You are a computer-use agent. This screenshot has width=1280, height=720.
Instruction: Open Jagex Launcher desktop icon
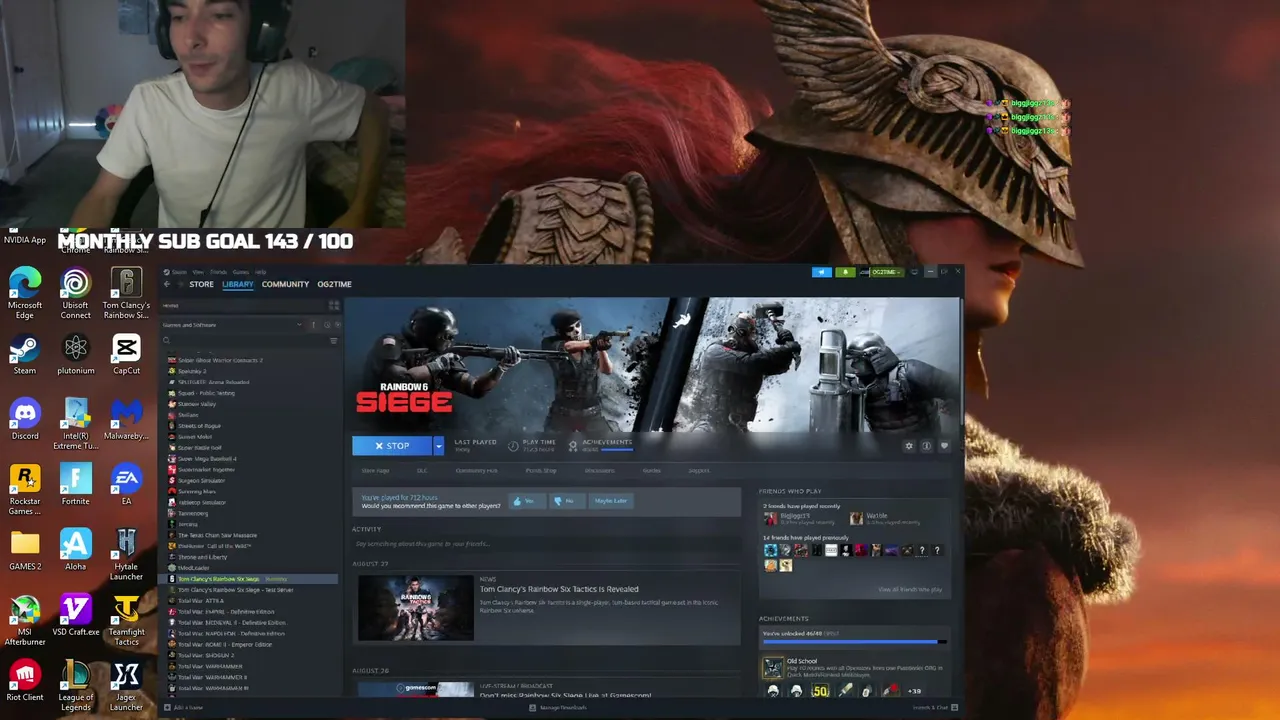pyautogui.click(x=126, y=685)
